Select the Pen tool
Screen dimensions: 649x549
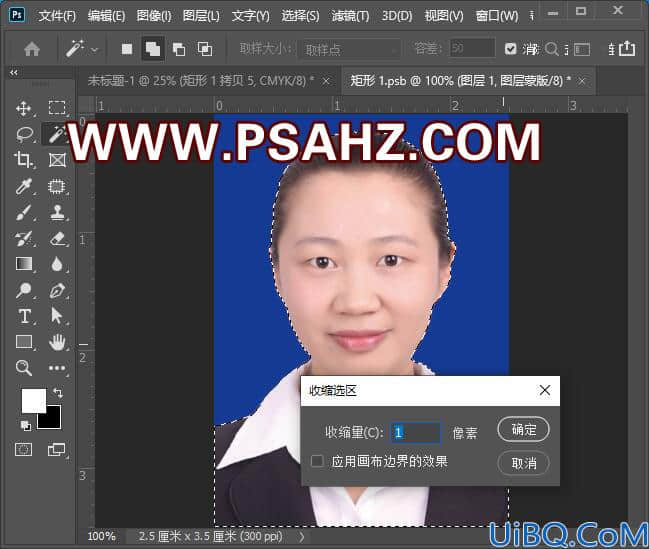57,291
